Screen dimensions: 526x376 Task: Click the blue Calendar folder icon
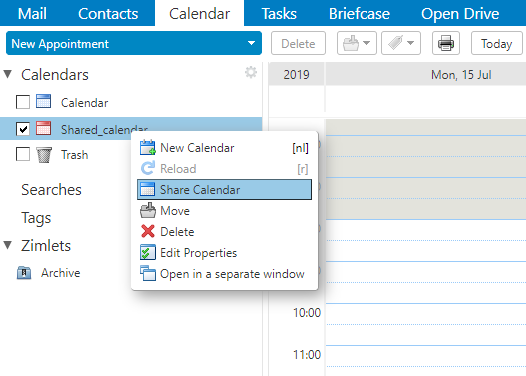pos(44,101)
